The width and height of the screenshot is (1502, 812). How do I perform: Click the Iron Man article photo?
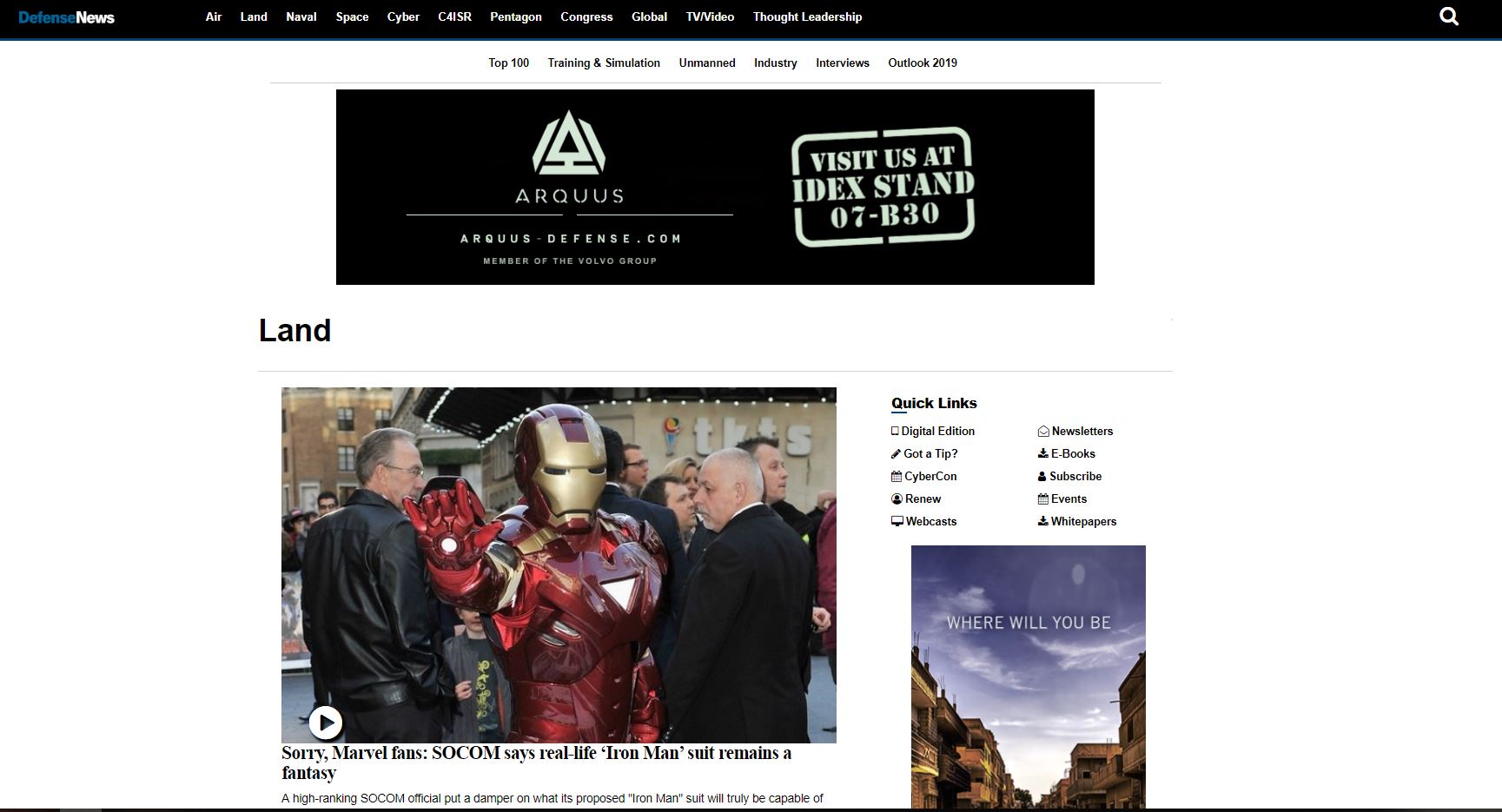point(559,564)
